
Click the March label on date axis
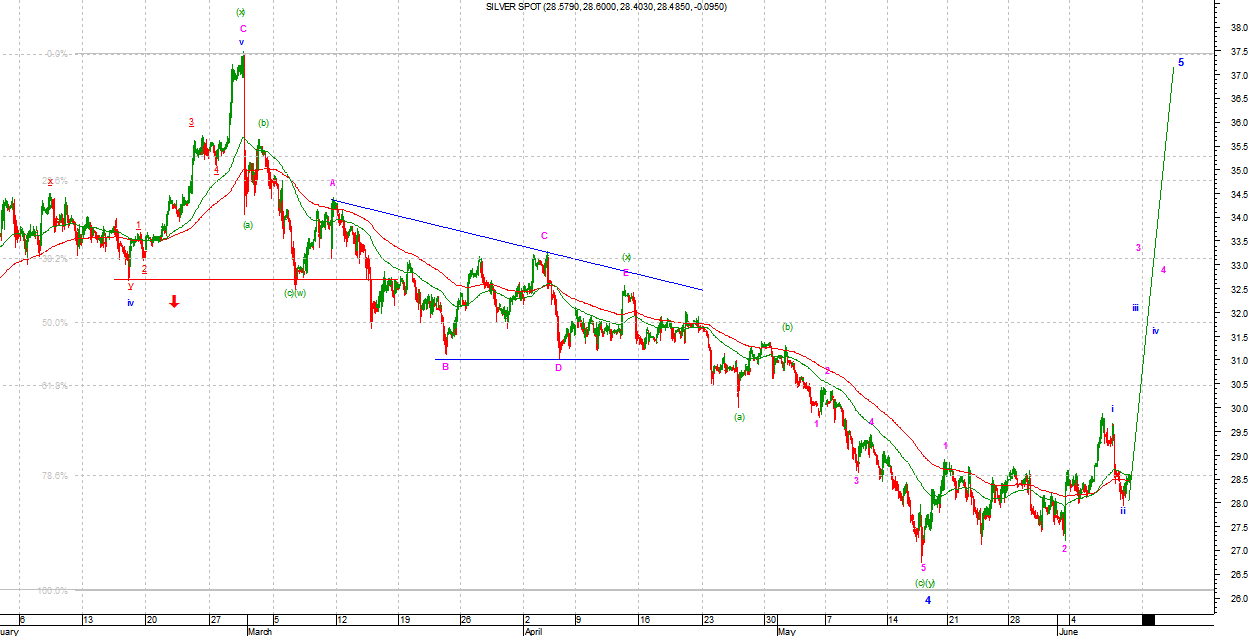(x=259, y=631)
